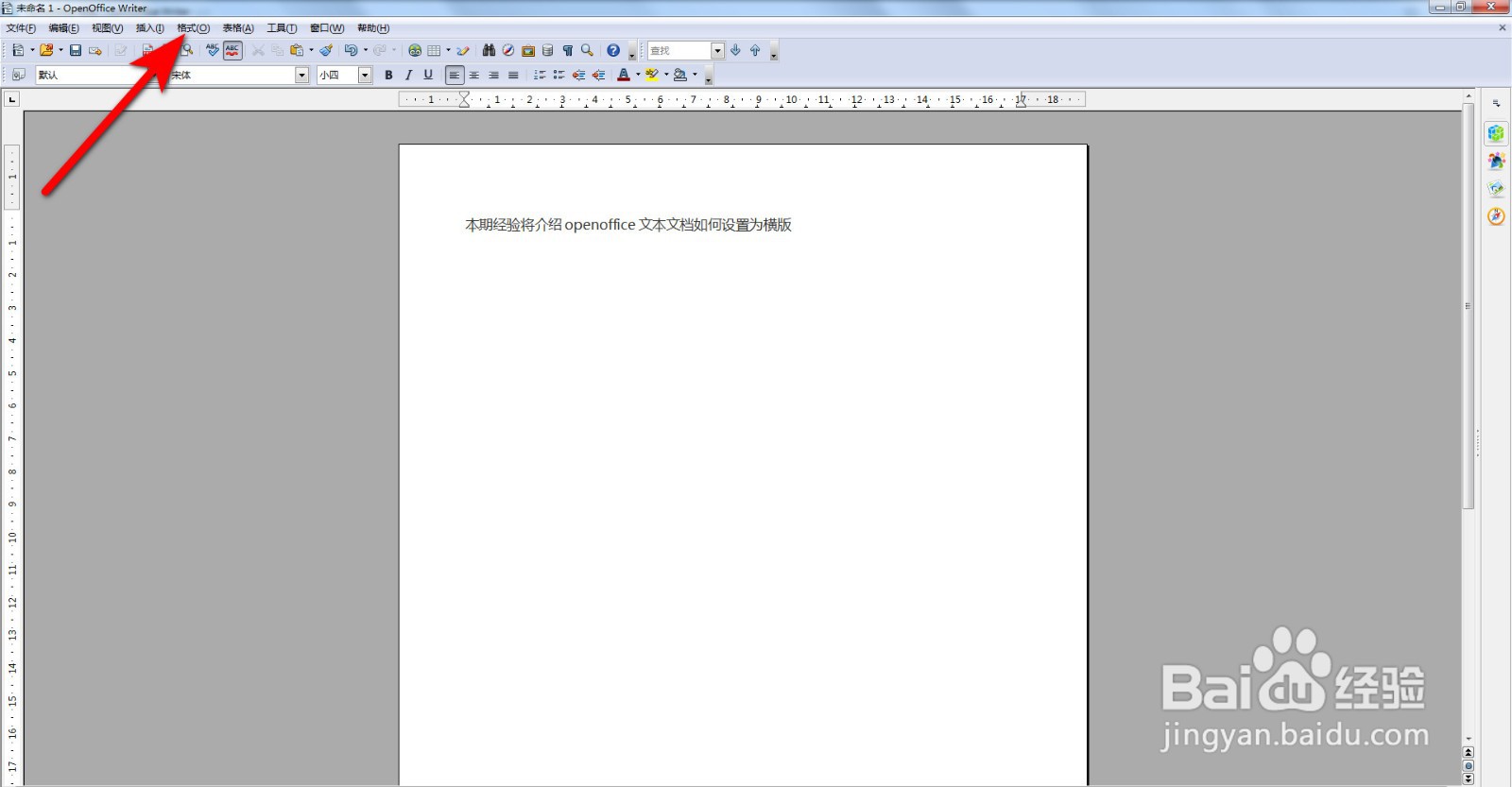Cut the selection with the scissors icon

tap(258, 50)
